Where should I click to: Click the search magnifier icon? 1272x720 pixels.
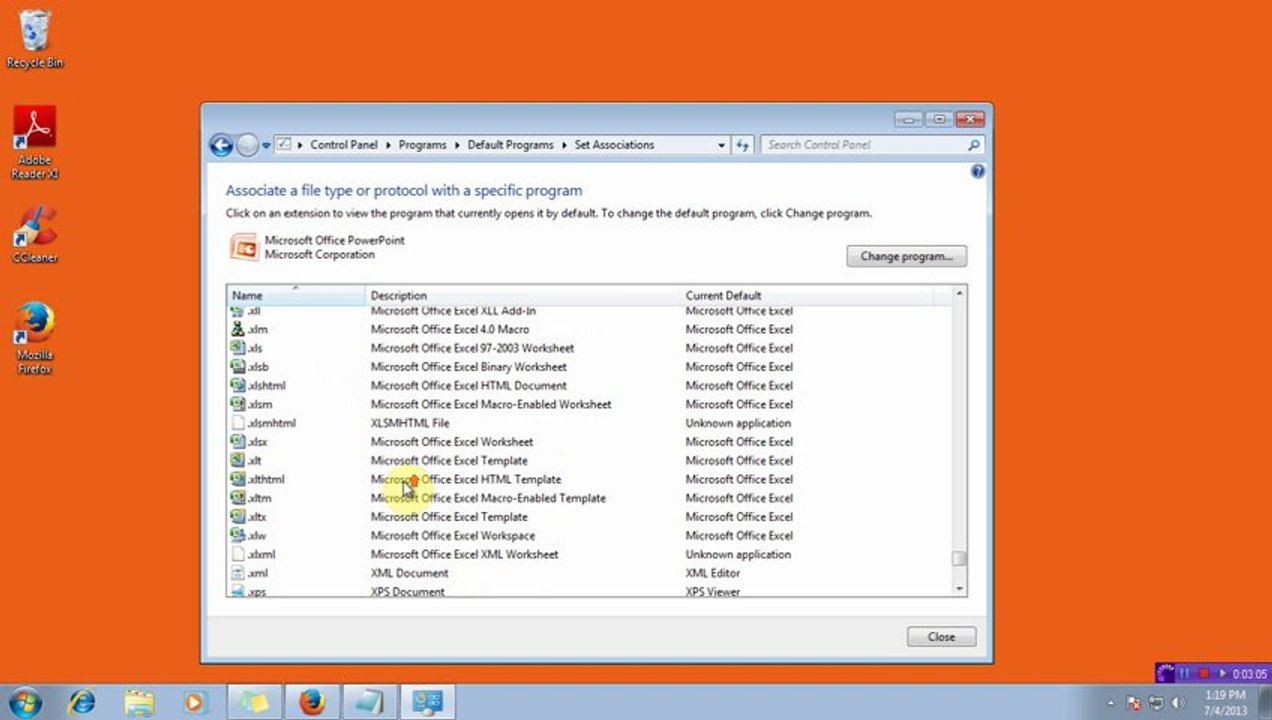pos(973,145)
